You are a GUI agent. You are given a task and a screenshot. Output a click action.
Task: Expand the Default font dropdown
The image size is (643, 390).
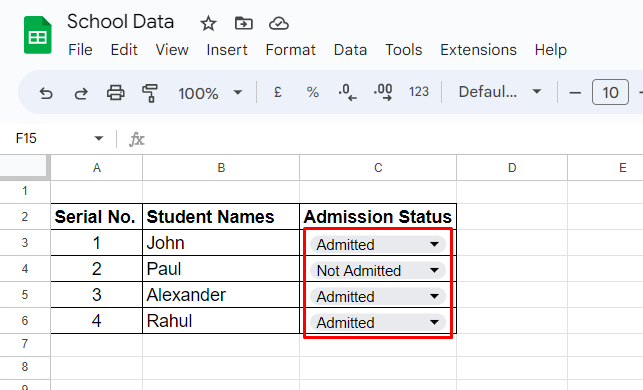tap(500, 92)
